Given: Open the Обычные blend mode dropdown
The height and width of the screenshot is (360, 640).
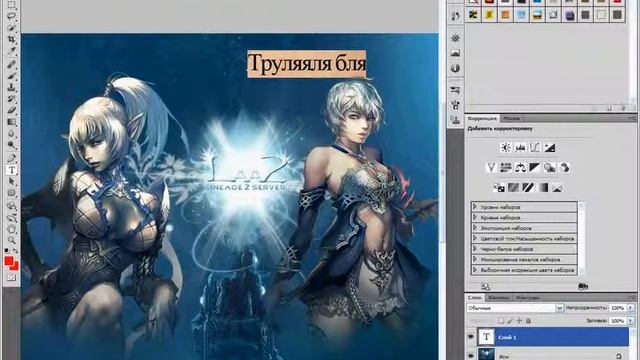Looking at the screenshot, I should [x=515, y=308].
